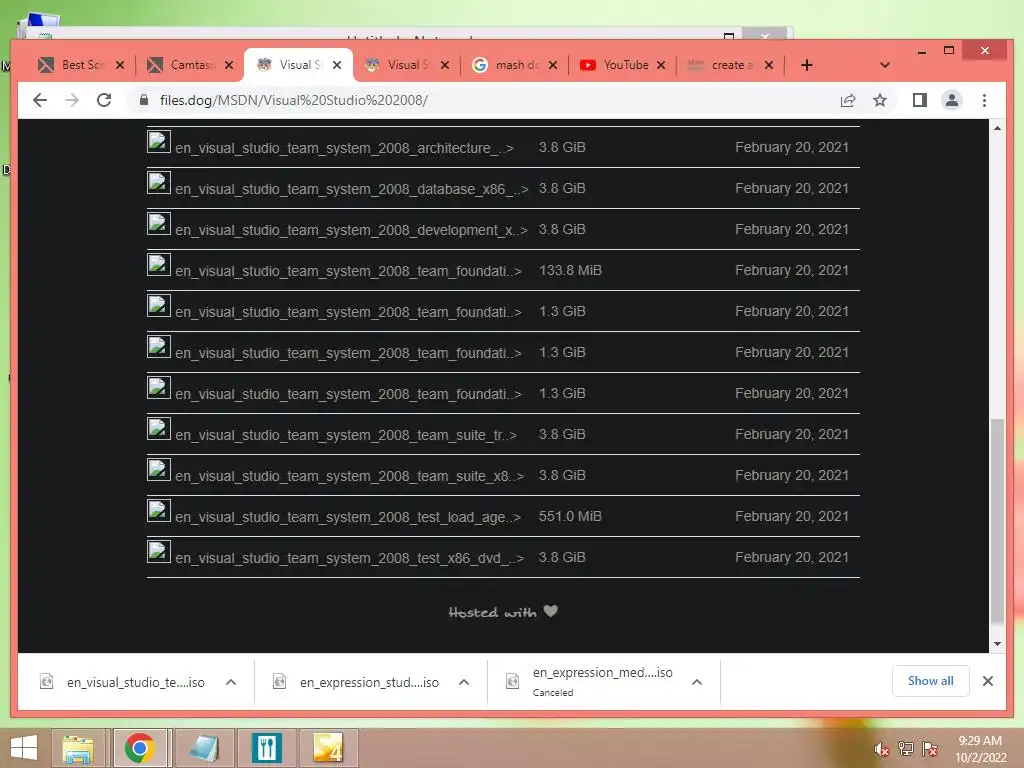This screenshot has width=1024, height=768.
Task: Open Action Center flag tray icon
Action: point(930,749)
